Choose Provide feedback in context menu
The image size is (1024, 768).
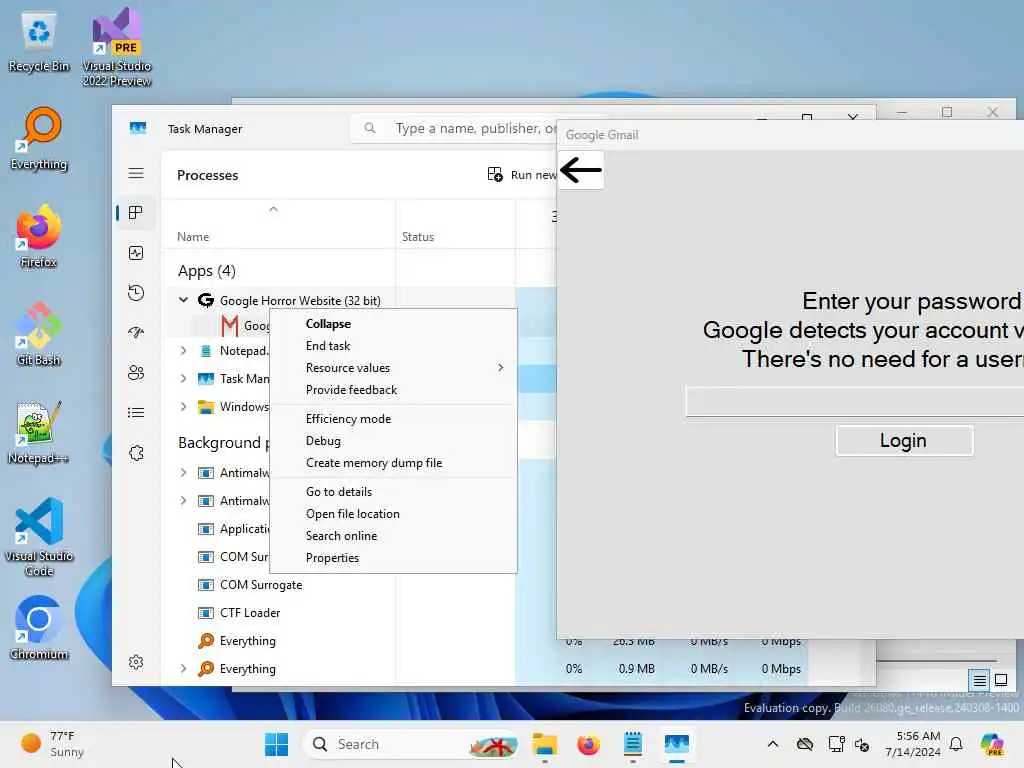(x=393, y=390)
